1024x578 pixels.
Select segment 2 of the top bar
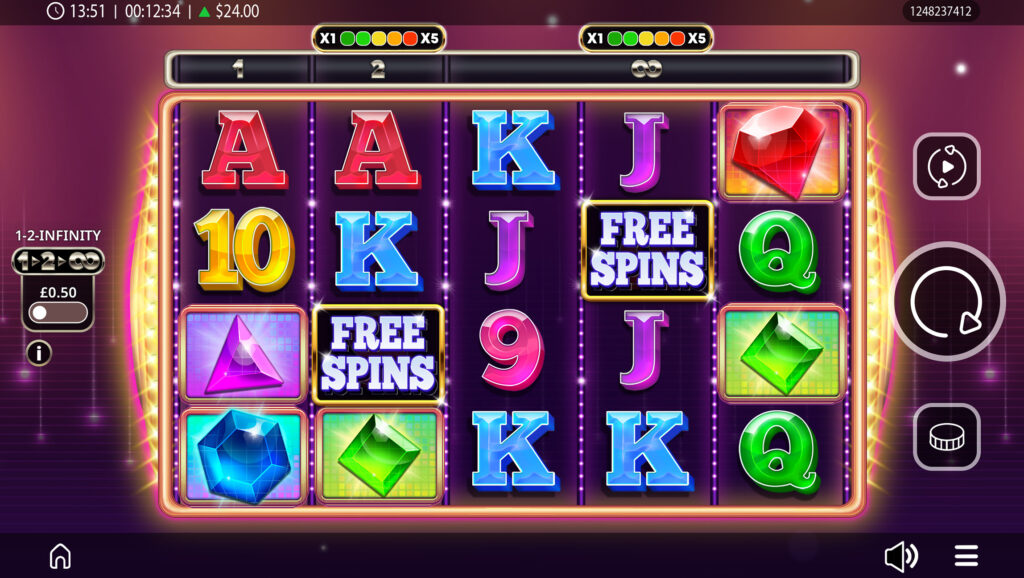378,69
